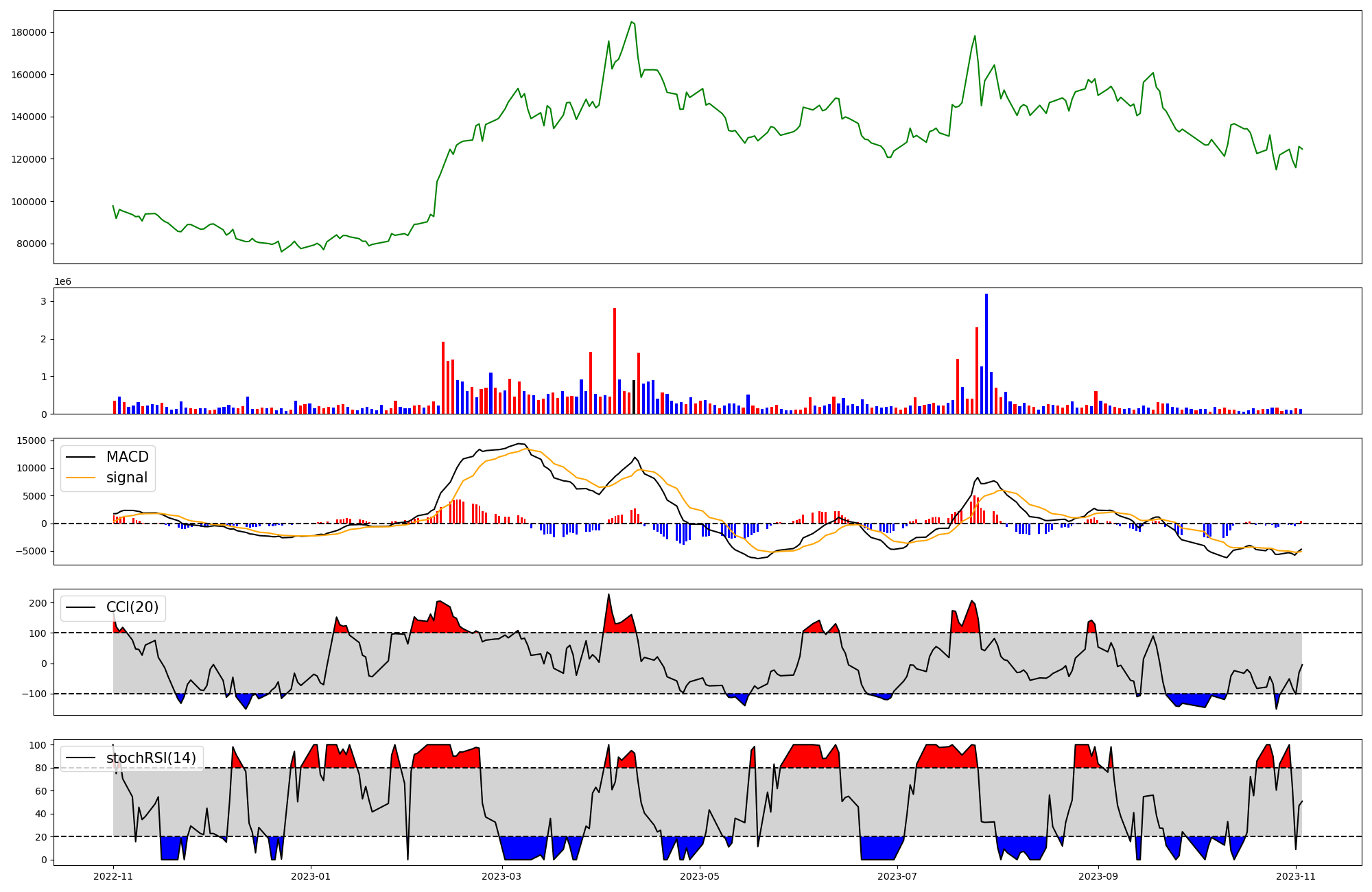Viewport: 1372px width, 892px height.
Task: Click the 2022-11 x-axis date label
Action: pyautogui.click(x=113, y=876)
